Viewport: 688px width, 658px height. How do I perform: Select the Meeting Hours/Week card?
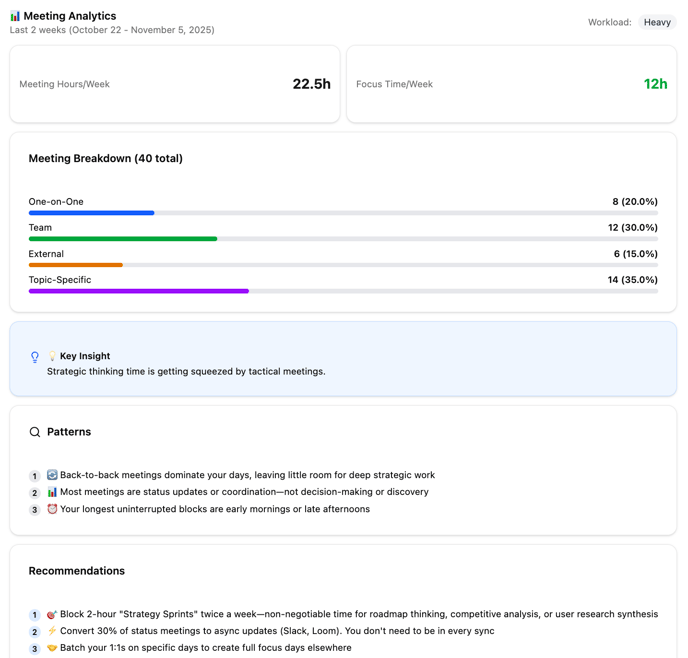[x=175, y=84]
